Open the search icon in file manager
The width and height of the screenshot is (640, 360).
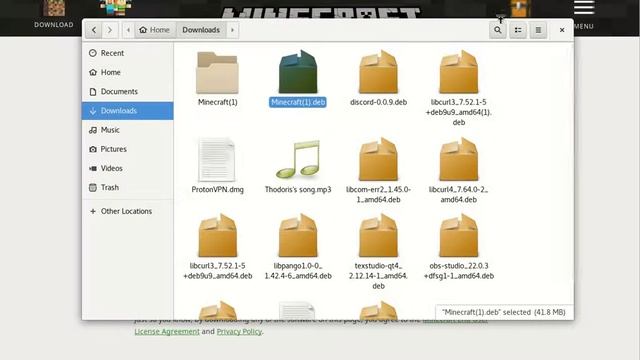(498, 30)
